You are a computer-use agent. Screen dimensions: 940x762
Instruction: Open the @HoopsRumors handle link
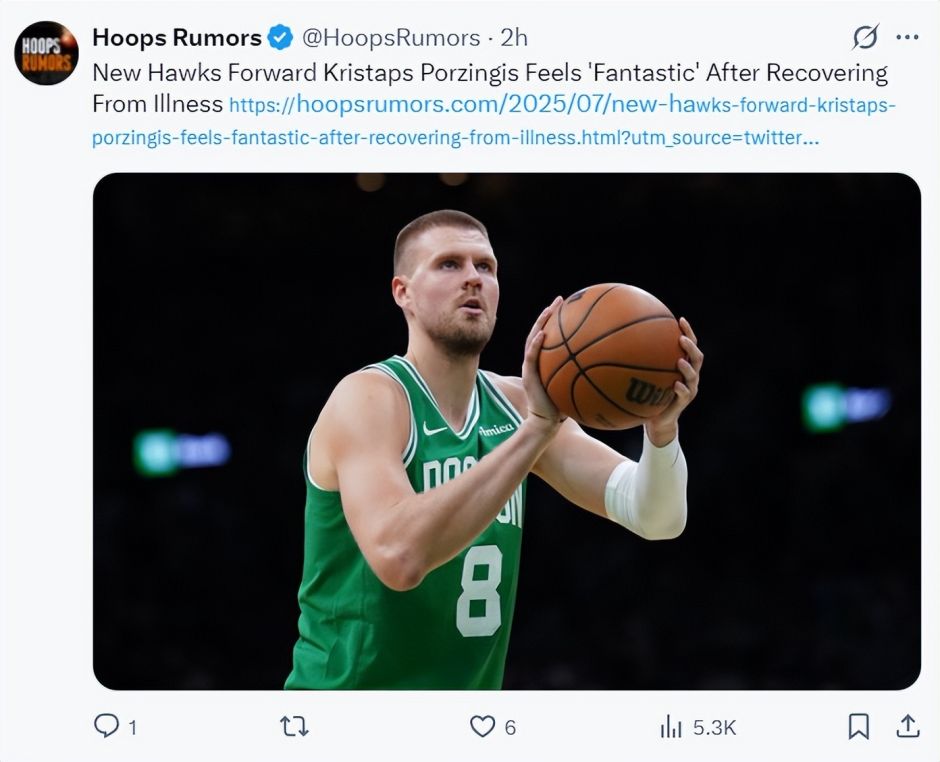390,38
